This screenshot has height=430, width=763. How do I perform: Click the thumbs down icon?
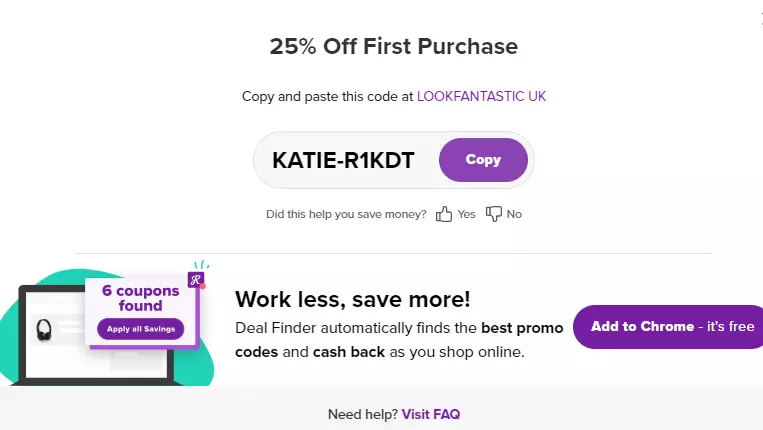[x=493, y=214]
